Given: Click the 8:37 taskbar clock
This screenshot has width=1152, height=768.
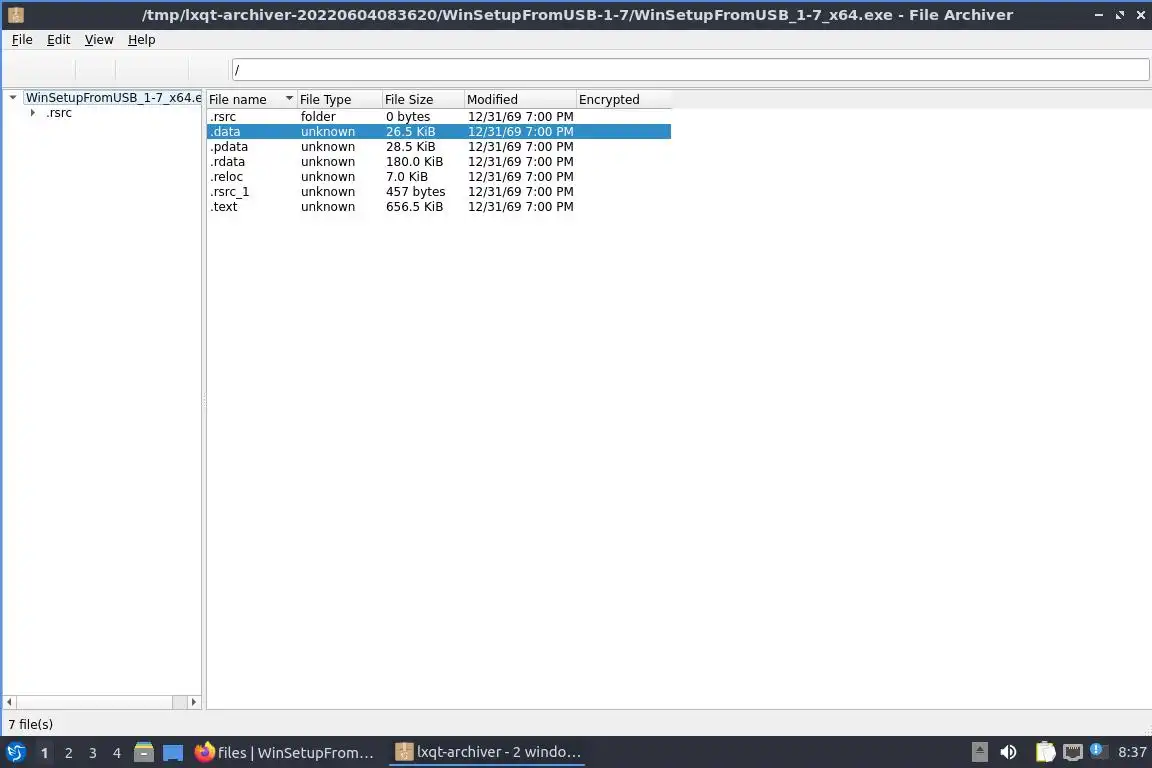Looking at the screenshot, I should coord(1132,752).
